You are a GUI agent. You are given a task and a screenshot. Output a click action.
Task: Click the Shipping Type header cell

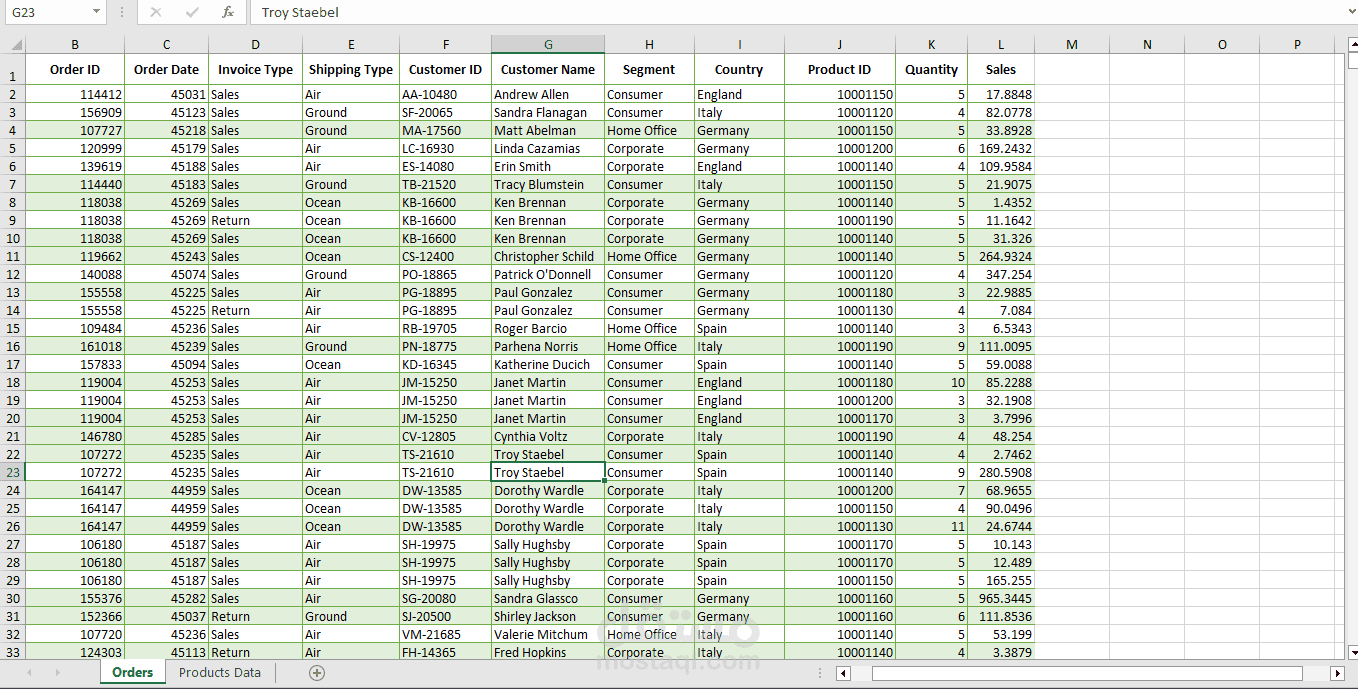351,69
